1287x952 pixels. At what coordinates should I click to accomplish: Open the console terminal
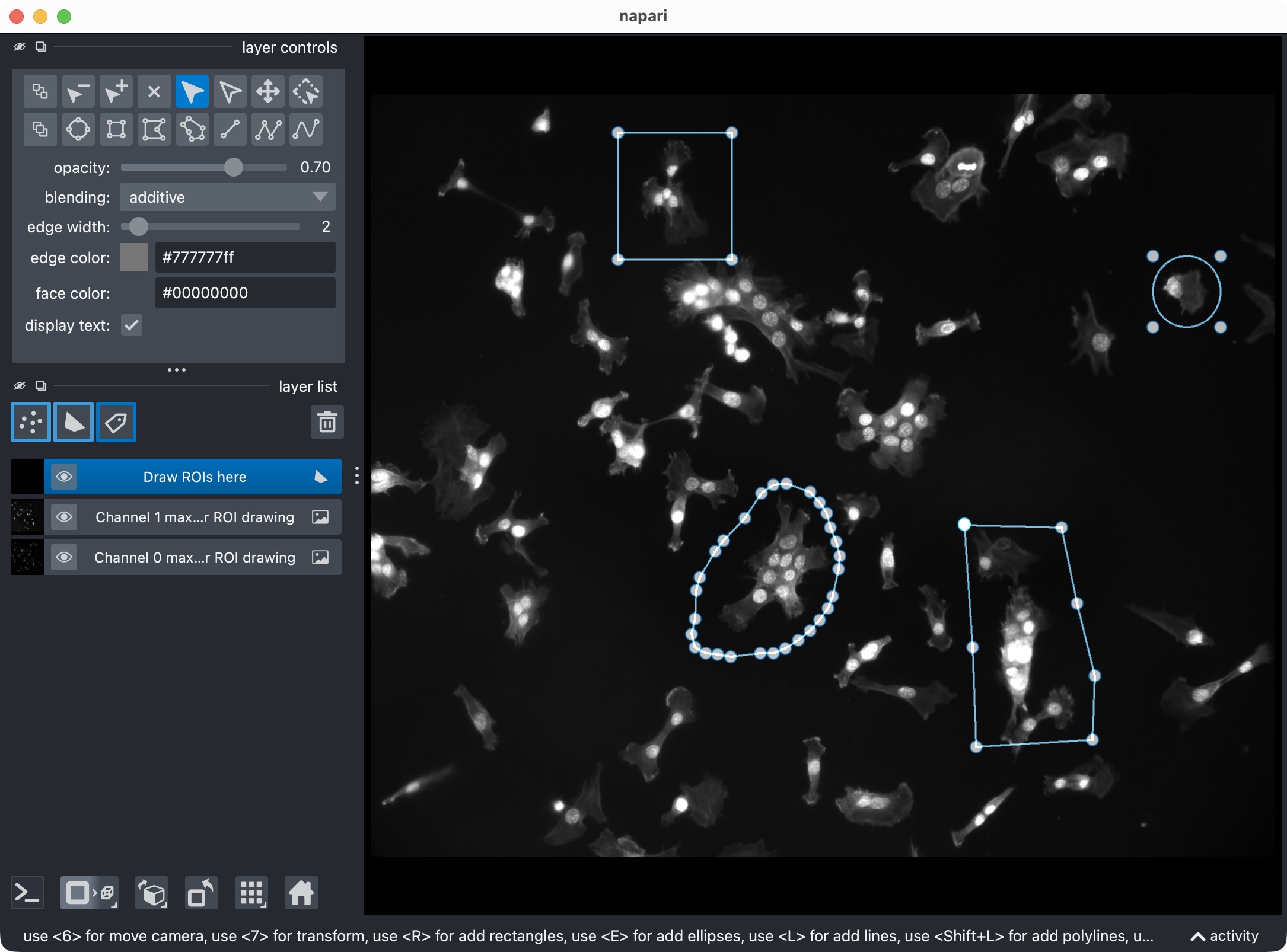(x=27, y=893)
